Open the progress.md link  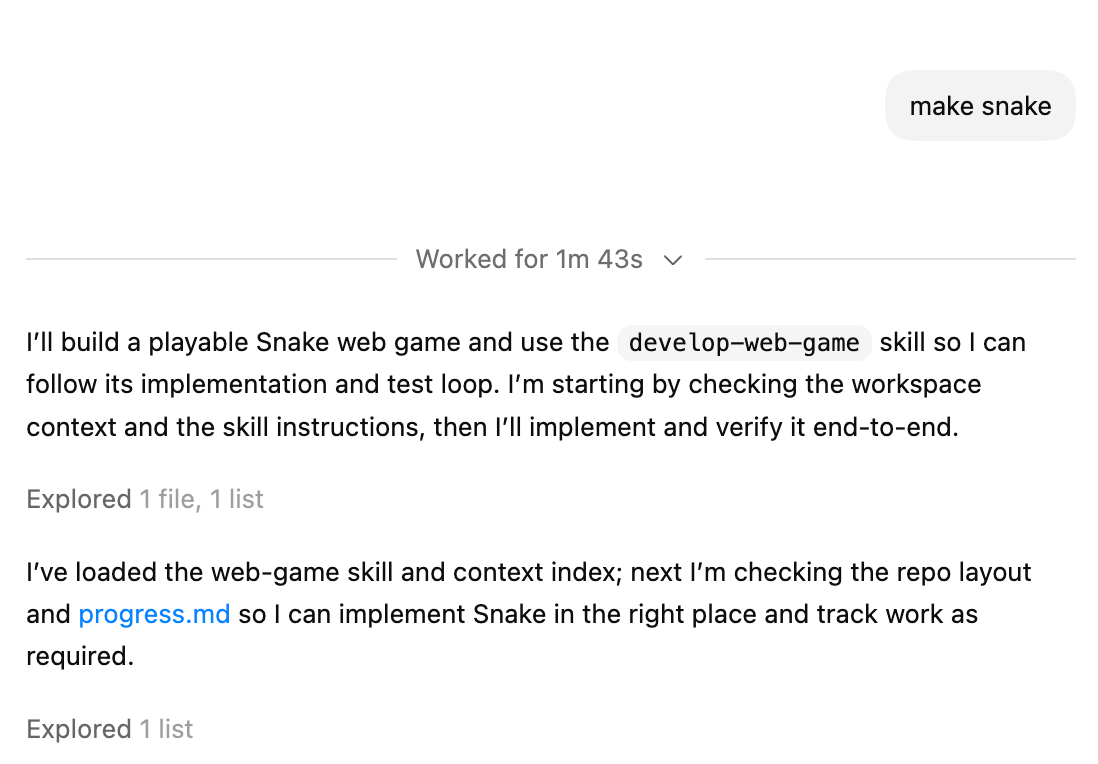[x=154, y=614]
